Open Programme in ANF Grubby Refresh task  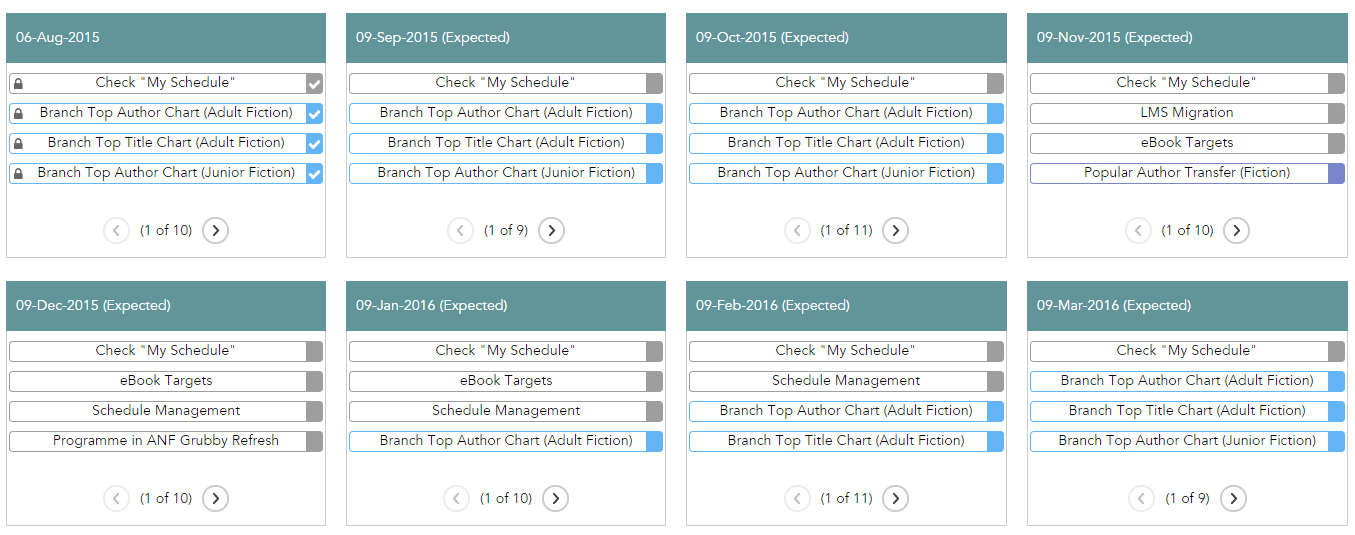click(x=166, y=441)
